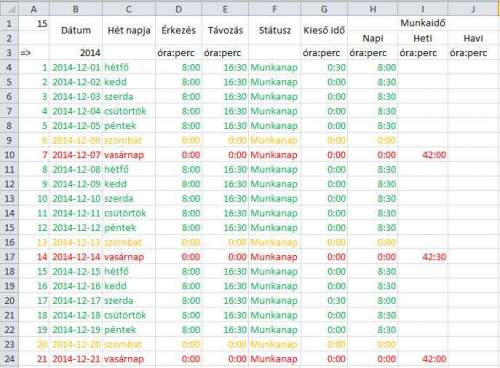Select date cell 2014-12-01
The image size is (500, 368).
click(x=76, y=68)
